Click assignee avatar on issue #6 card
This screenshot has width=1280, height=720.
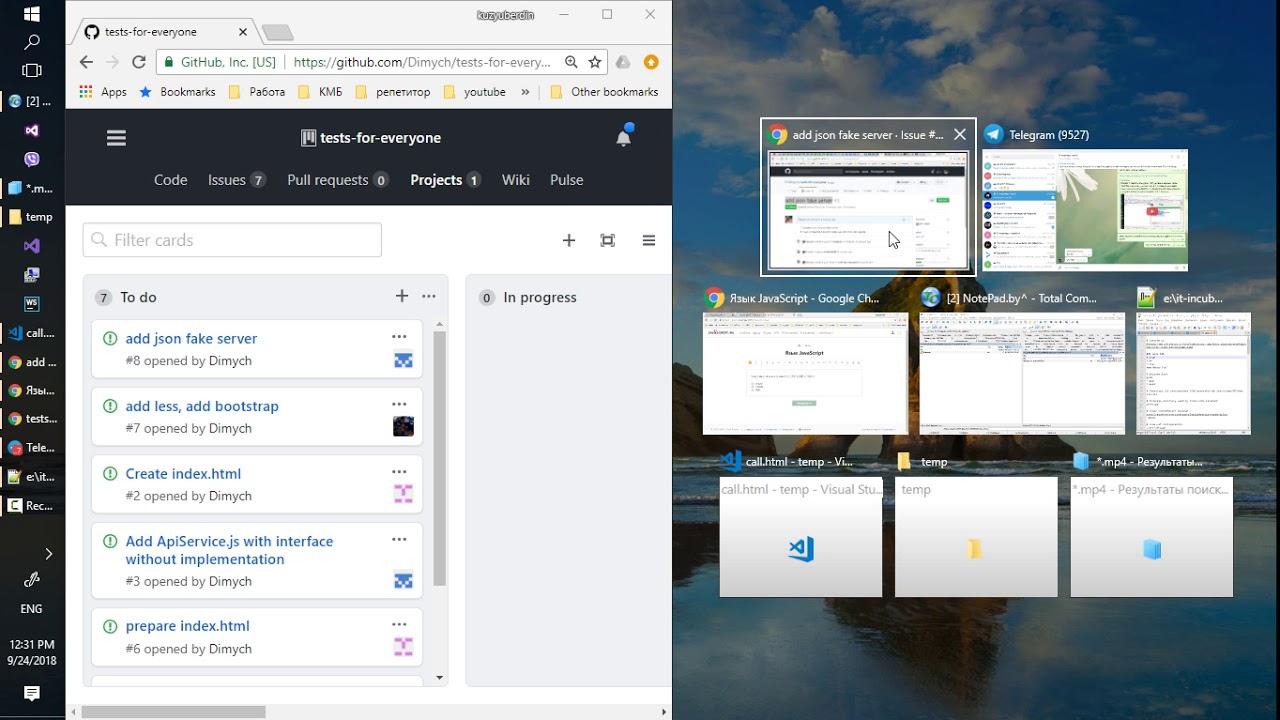point(403,647)
